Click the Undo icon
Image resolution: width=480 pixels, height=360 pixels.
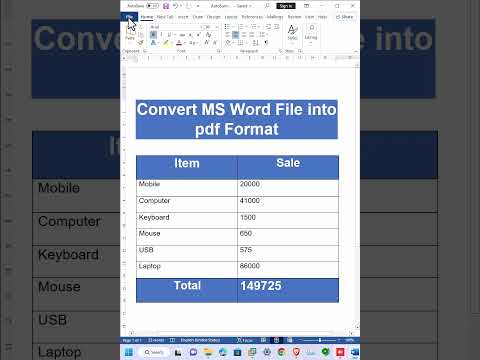pos(176,6)
